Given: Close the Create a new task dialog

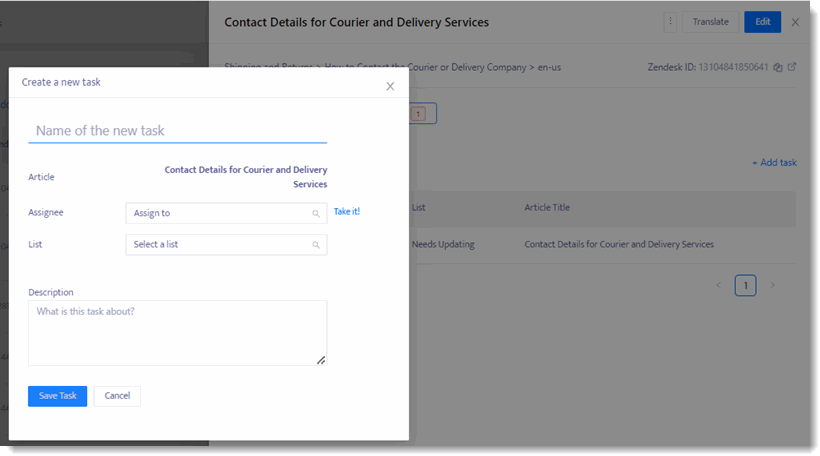Looking at the screenshot, I should tap(390, 86).
